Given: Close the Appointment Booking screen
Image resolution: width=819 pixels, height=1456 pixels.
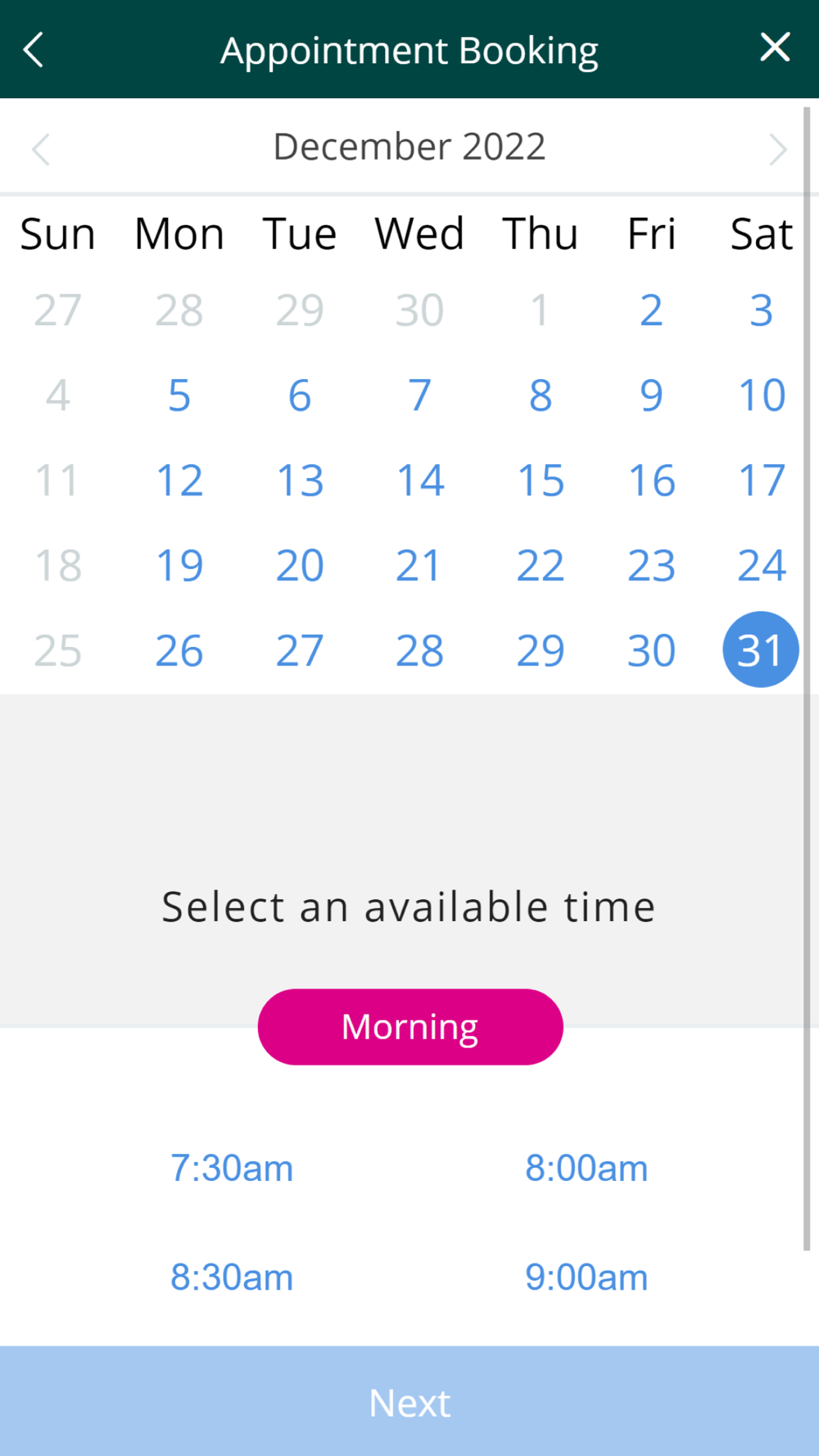Looking at the screenshot, I should point(775,47).
